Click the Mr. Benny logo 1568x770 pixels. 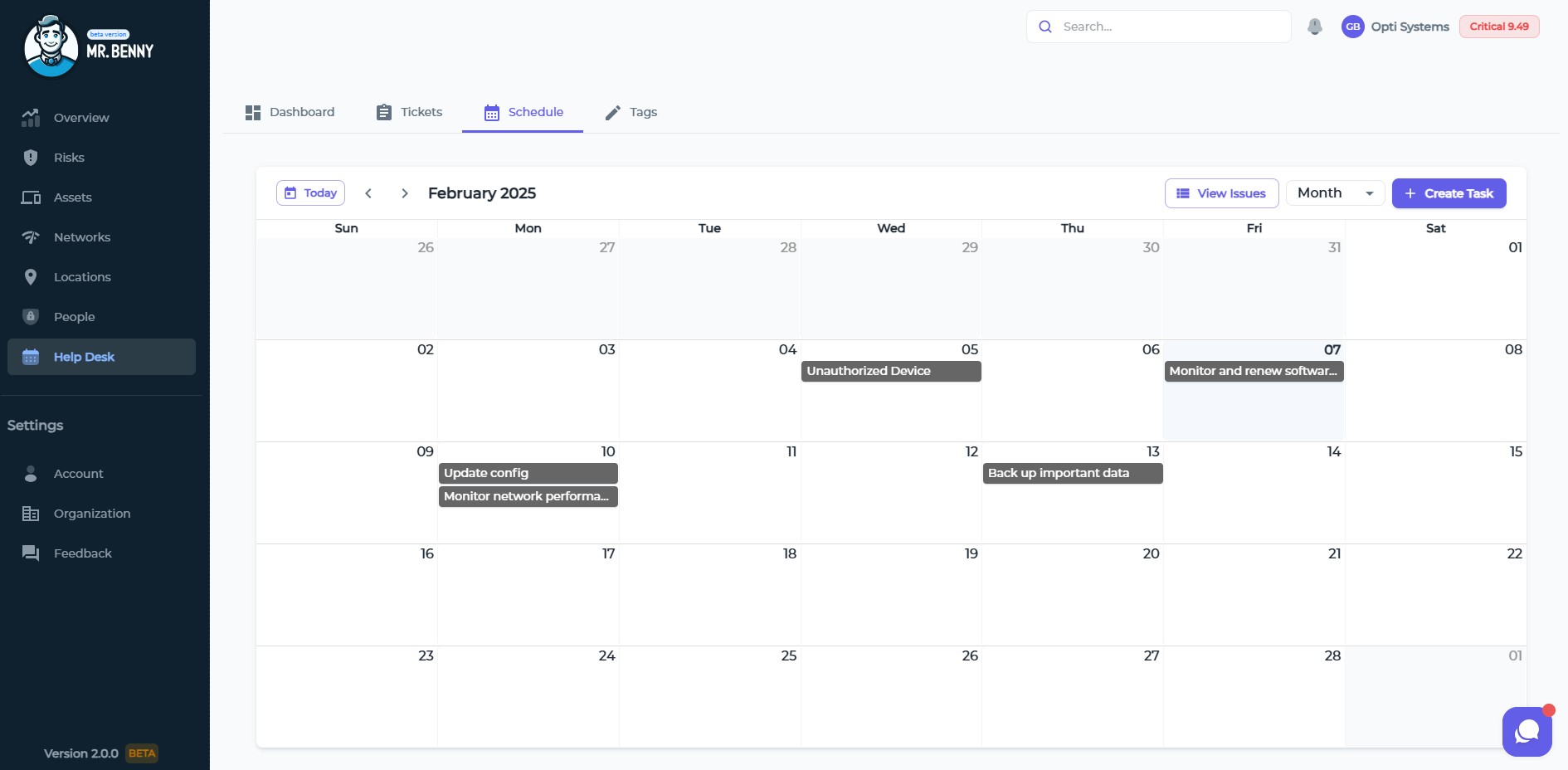(88, 46)
